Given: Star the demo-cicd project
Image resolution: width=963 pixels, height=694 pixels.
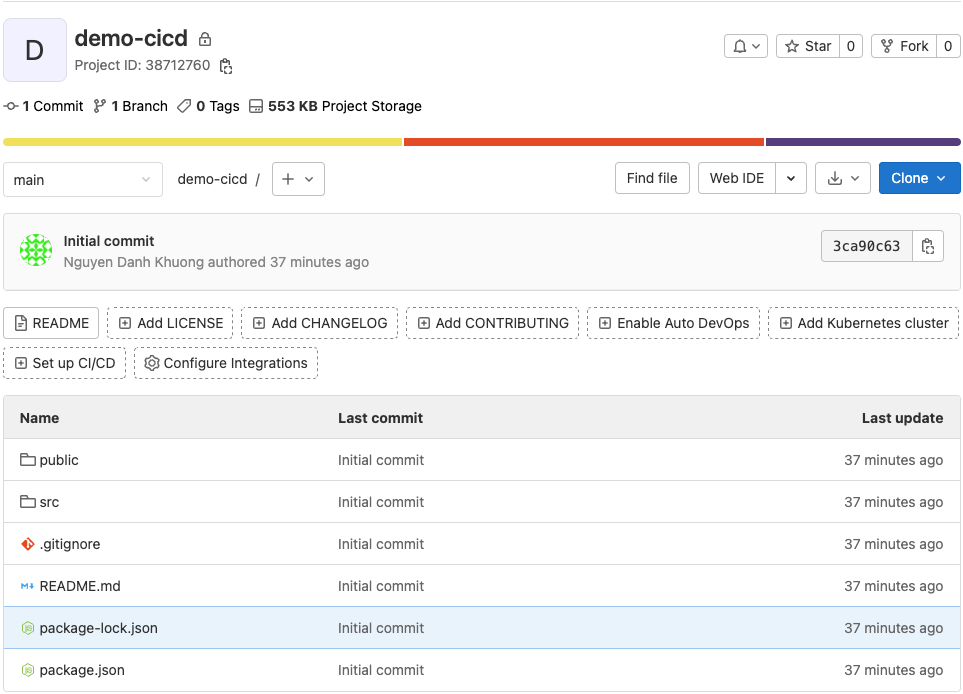Looking at the screenshot, I should [809, 45].
